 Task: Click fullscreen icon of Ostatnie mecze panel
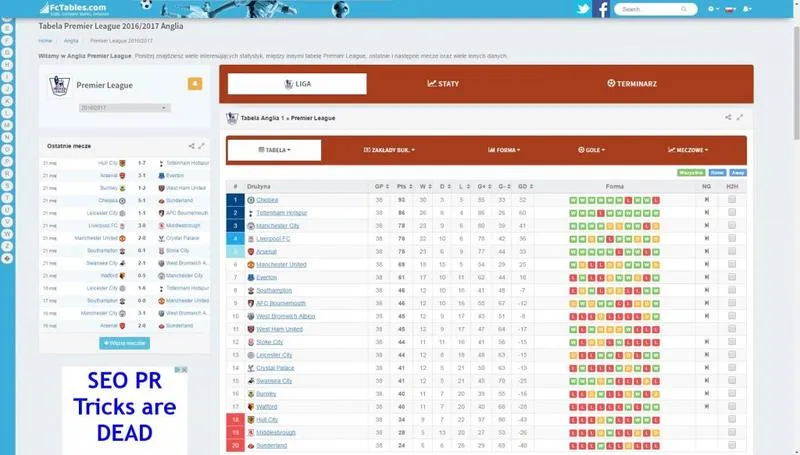202,146
